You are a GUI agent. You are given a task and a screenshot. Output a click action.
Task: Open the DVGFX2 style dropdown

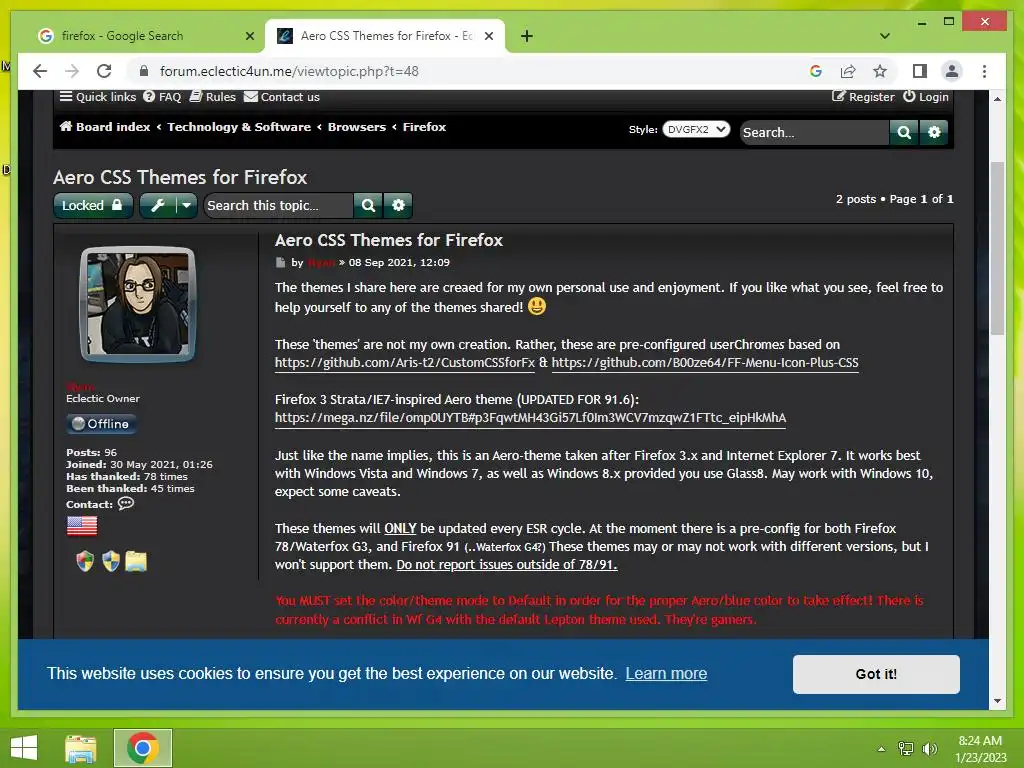pos(696,129)
